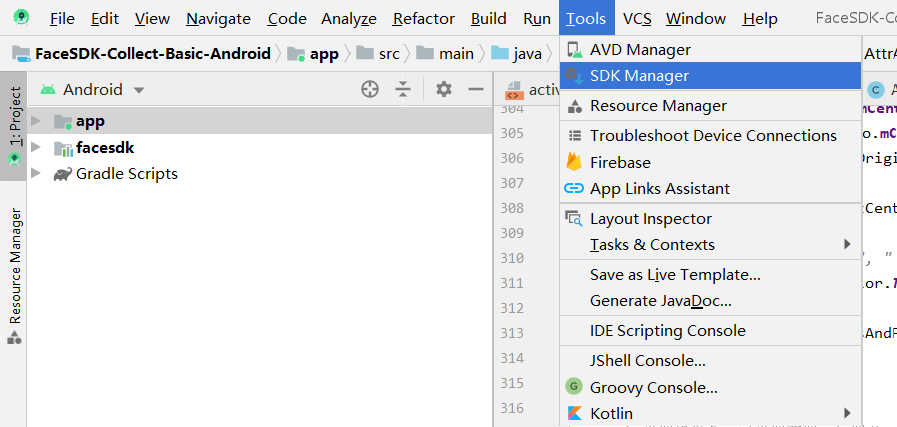
Task: Select Generate JavaDoc option
Action: pos(710,301)
